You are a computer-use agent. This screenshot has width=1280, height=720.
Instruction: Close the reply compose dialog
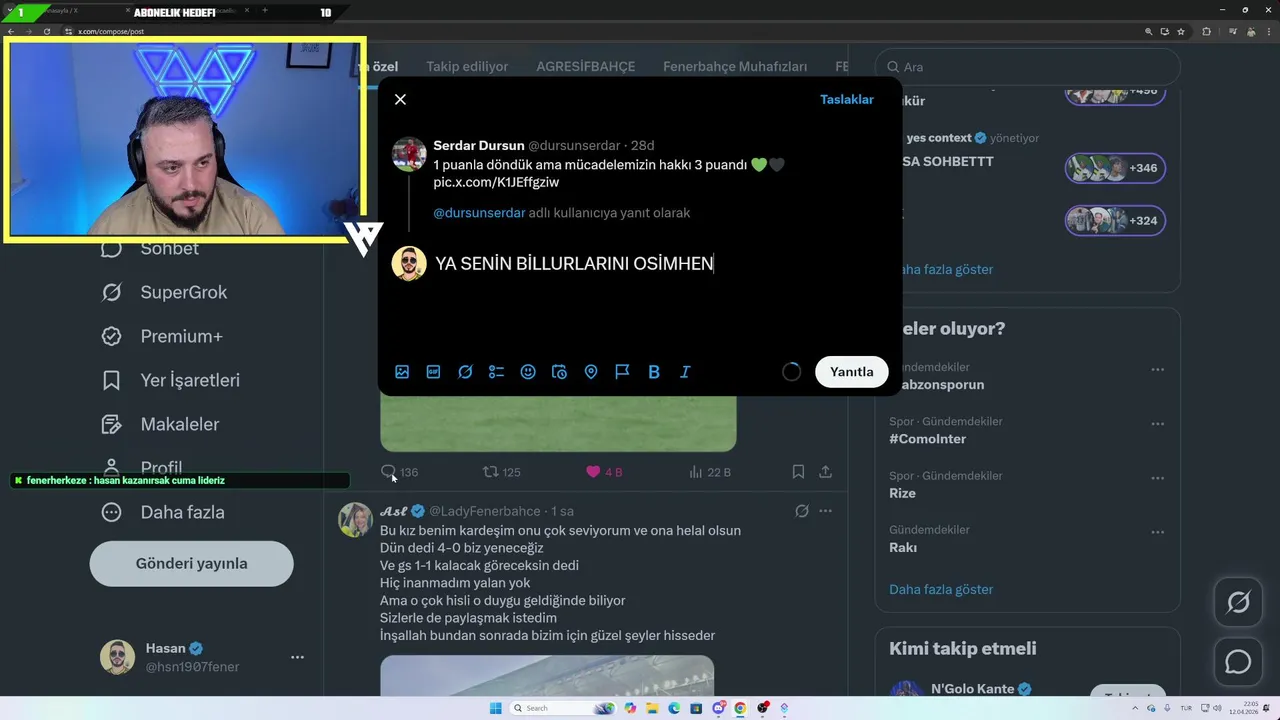[x=400, y=99]
